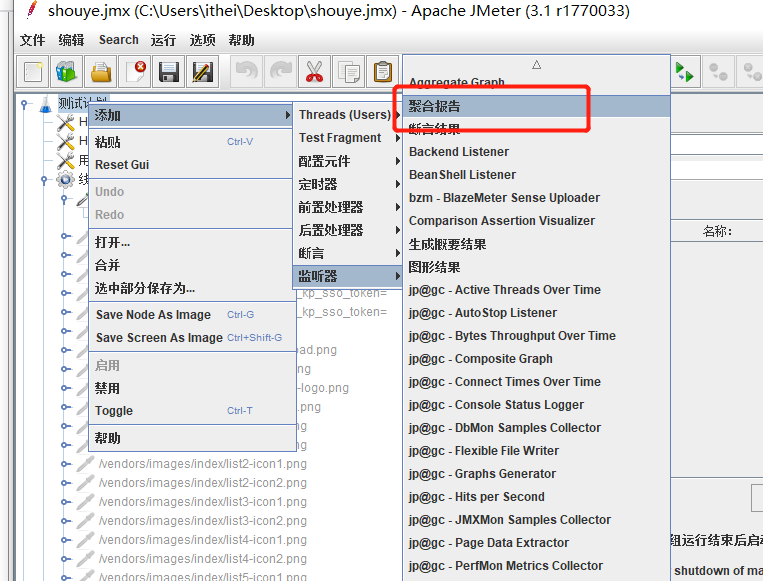Screen dimensions: 763x581
Task: Open the 定时器 submenu
Action: pos(347,184)
